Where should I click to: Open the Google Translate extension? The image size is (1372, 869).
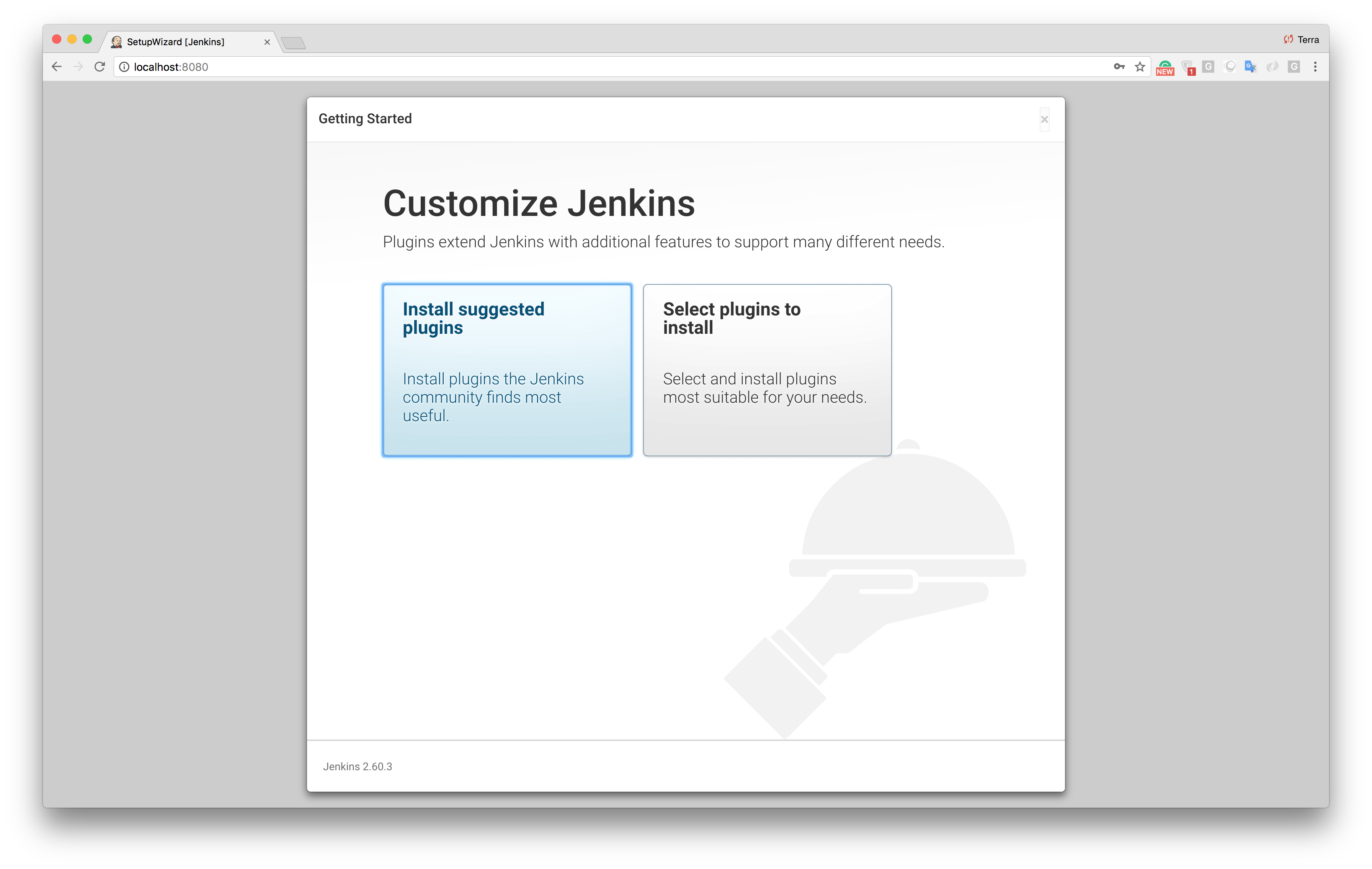coord(1250,67)
